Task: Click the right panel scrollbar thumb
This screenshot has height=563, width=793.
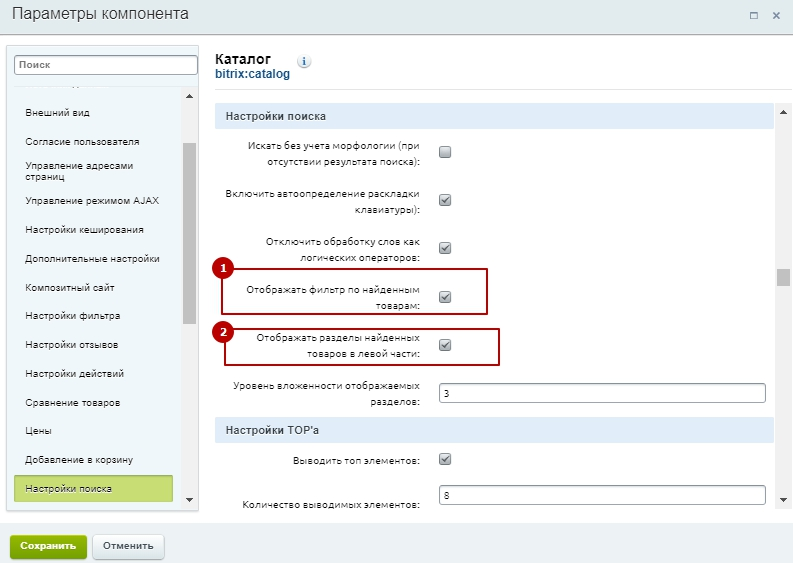Action: [x=783, y=277]
